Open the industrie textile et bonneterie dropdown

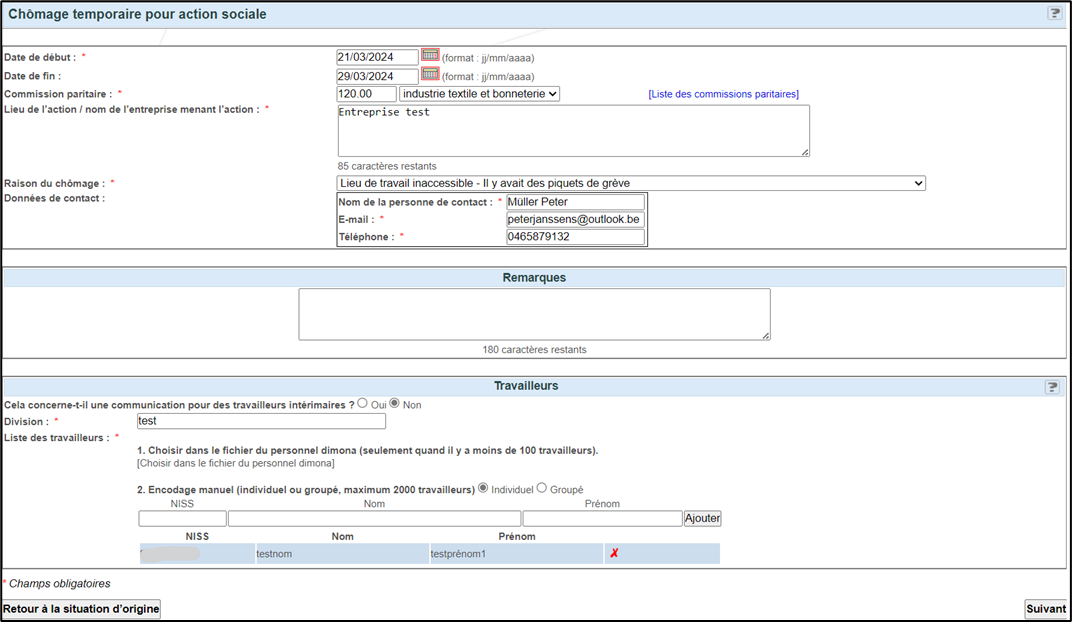point(479,94)
